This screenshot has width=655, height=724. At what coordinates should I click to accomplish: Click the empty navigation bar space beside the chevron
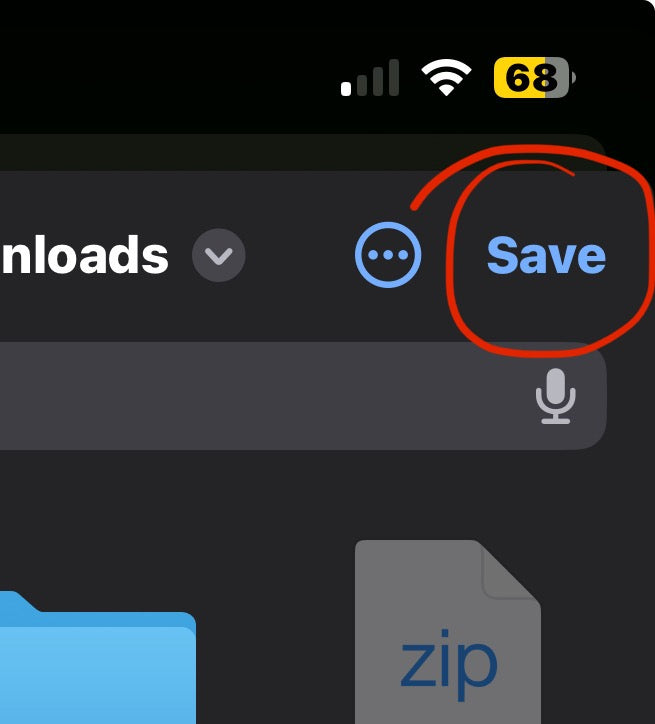click(300, 255)
